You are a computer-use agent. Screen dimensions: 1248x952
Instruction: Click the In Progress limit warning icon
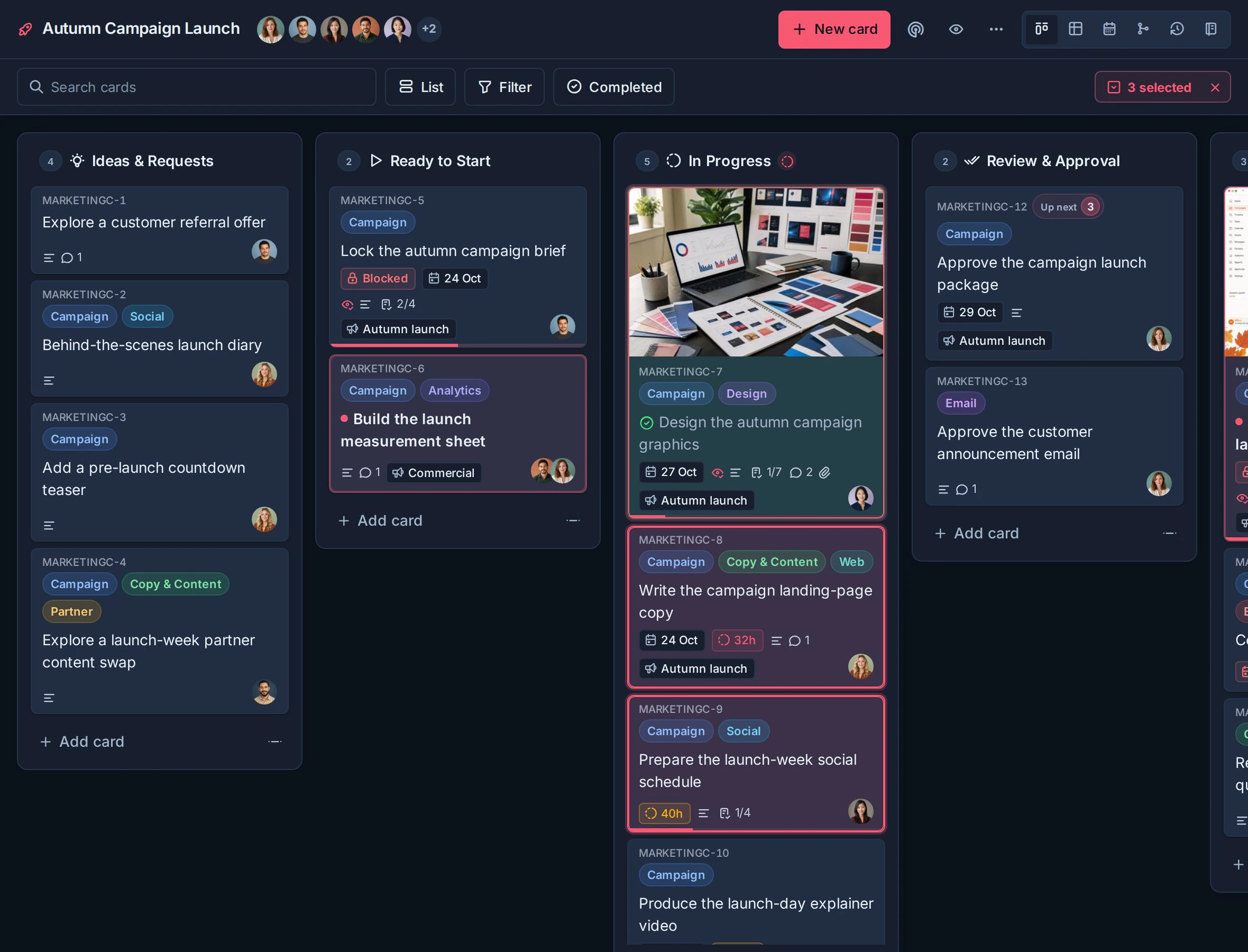tap(787, 161)
